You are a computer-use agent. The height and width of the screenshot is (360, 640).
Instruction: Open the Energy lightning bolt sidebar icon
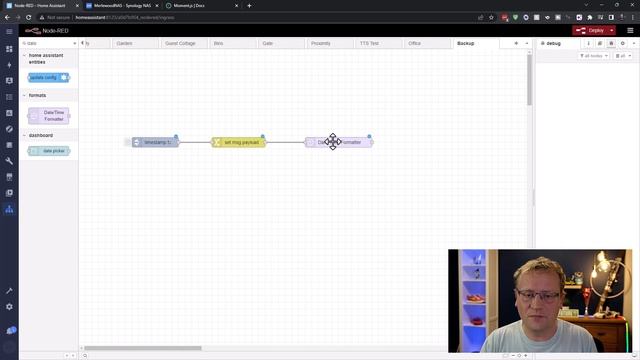pyautogui.click(x=9, y=65)
